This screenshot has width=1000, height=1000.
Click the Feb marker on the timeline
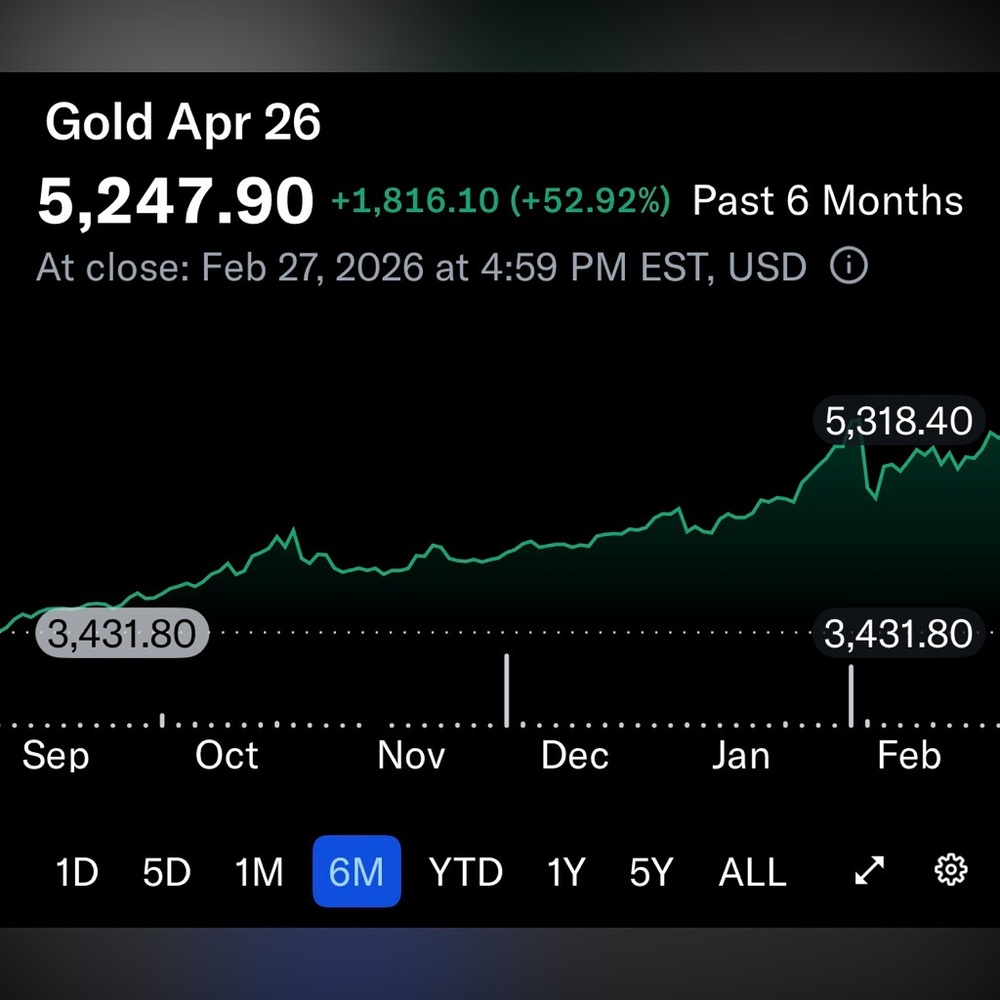(x=910, y=755)
